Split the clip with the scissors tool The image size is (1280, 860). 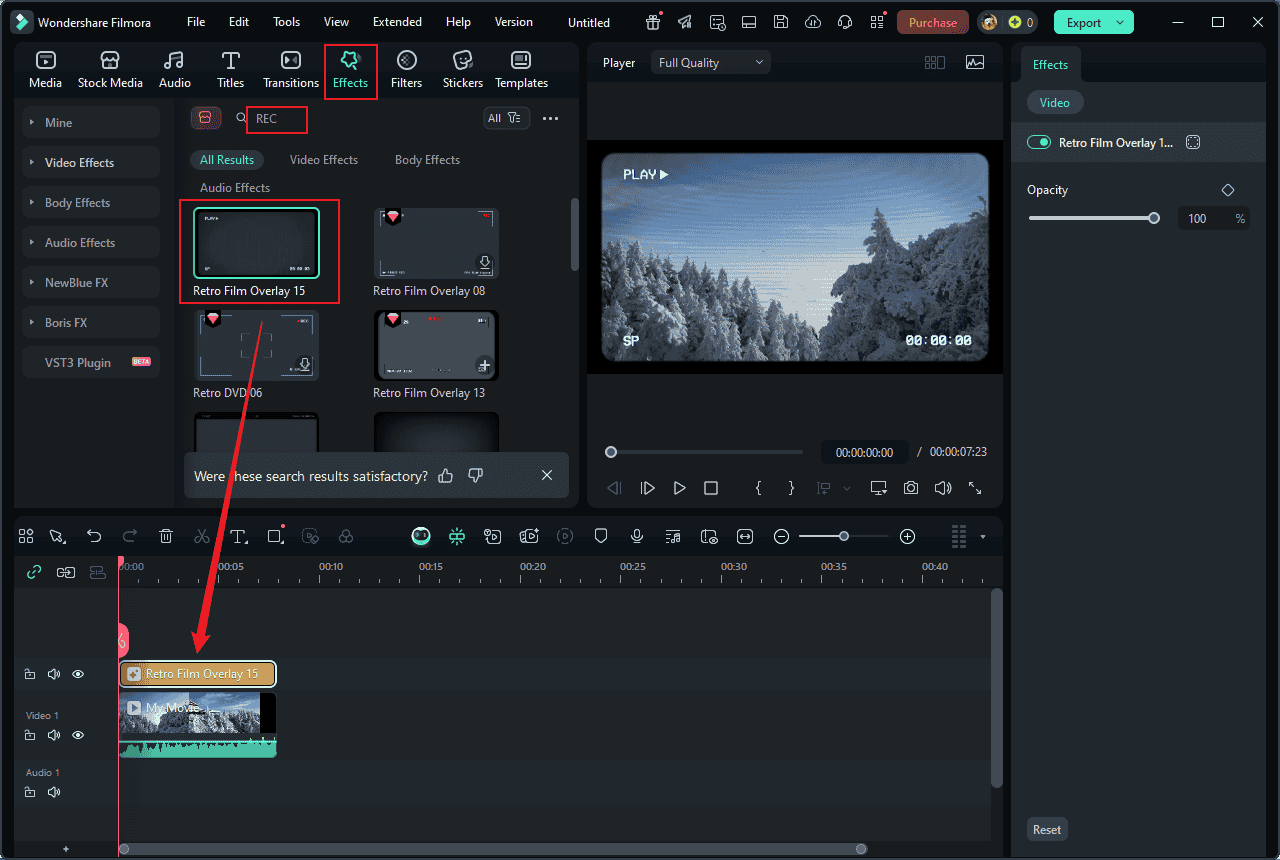201,536
